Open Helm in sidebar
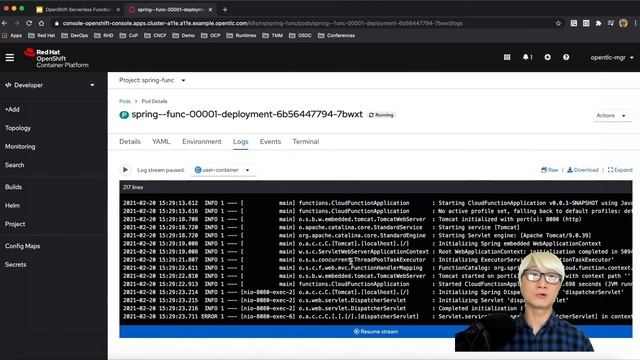The image size is (640, 360). pos(12,205)
